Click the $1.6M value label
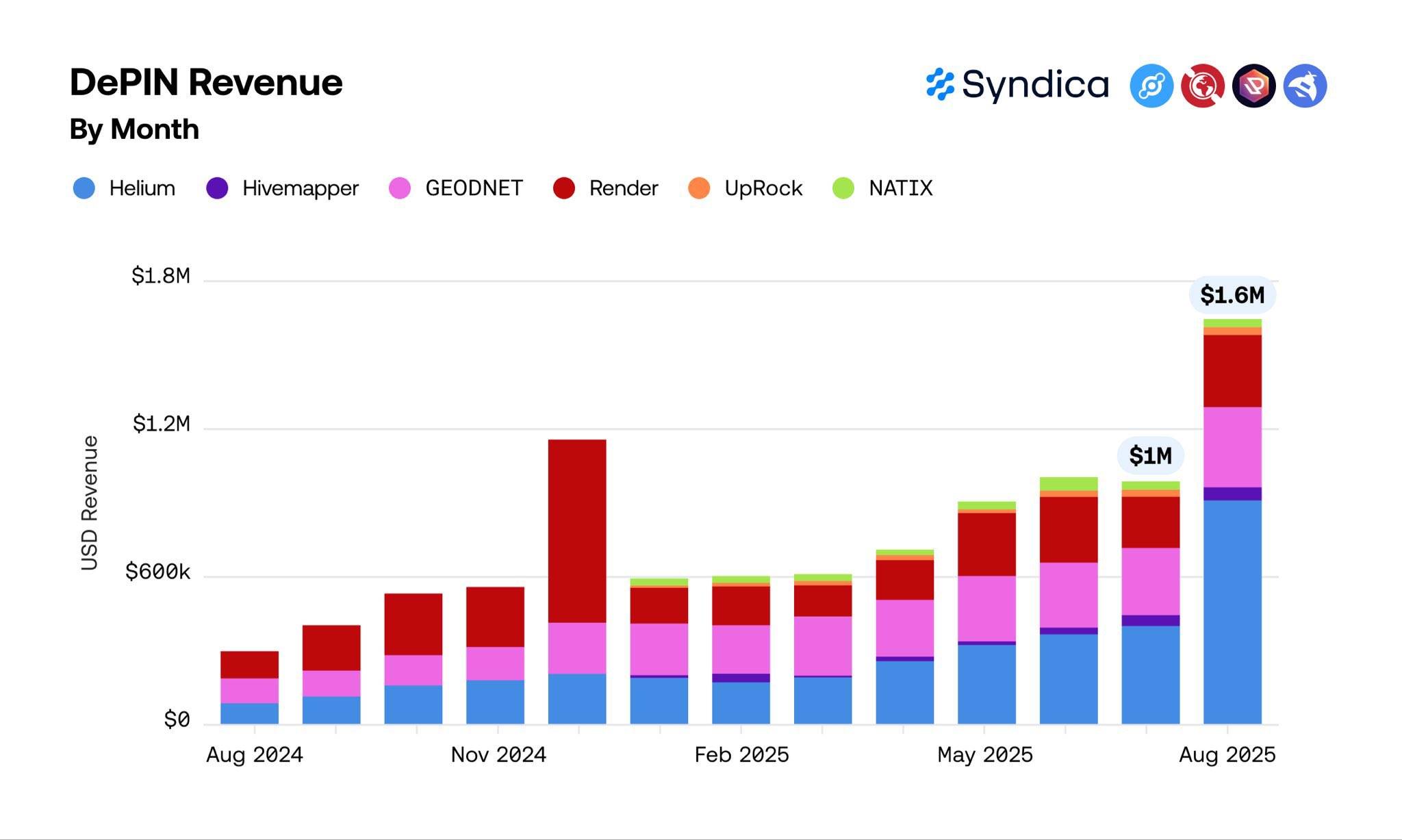Screen dimensions: 1402x840 pos(1232,295)
